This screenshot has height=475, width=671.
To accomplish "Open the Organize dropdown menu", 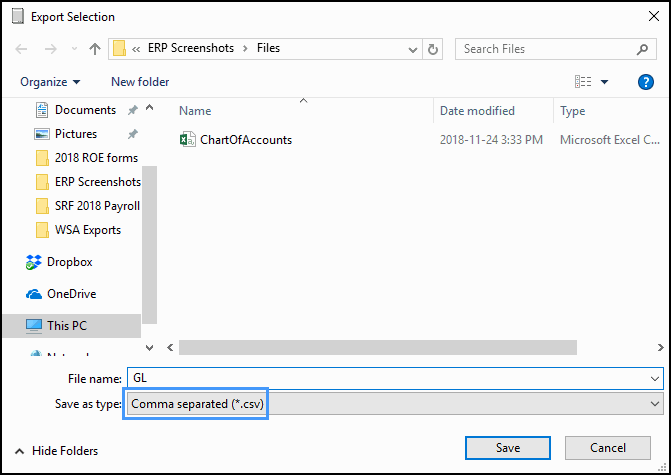I will click(50, 82).
